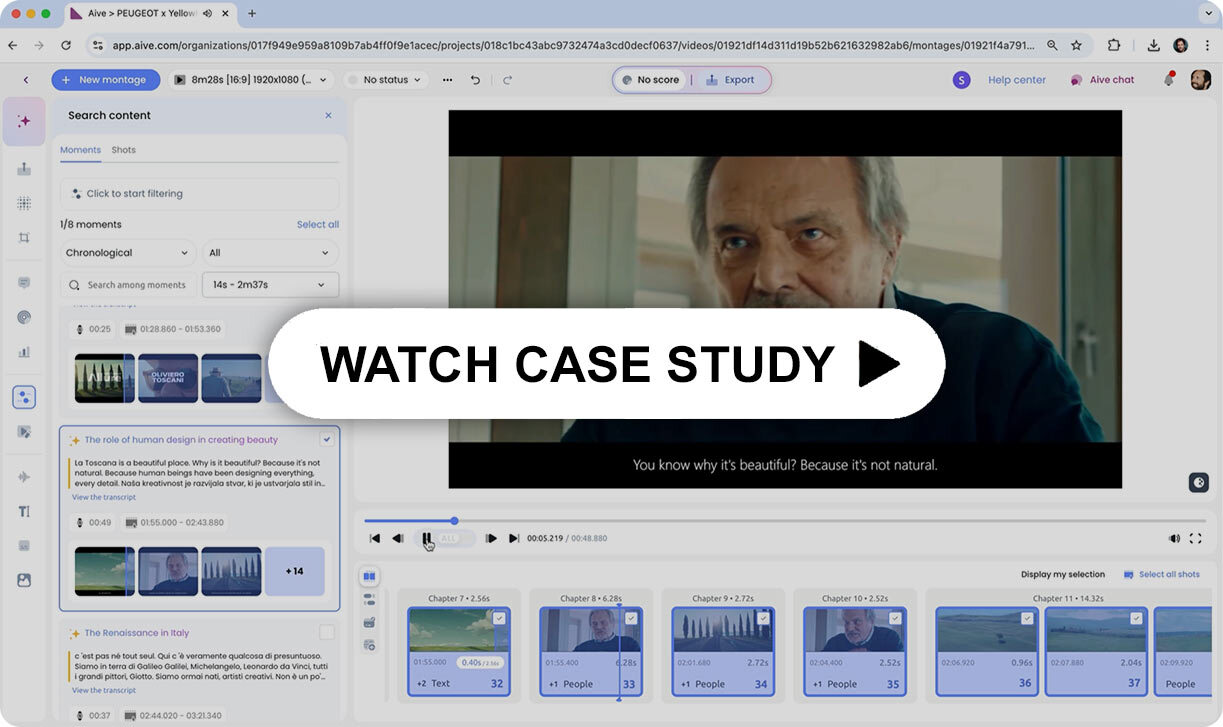The width and height of the screenshot is (1223, 727).
Task: Toggle the dark overlay button beside preview
Action: pos(1199,482)
